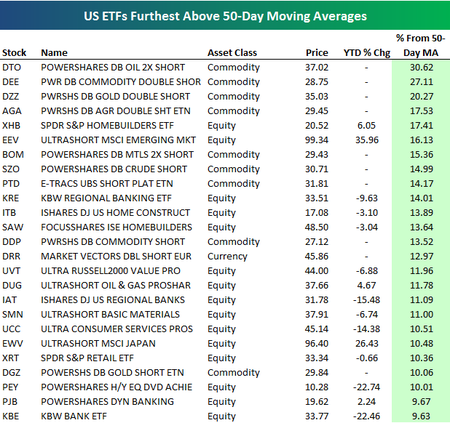
Task: Select price 17.08 in ITB row
Action: point(317,213)
